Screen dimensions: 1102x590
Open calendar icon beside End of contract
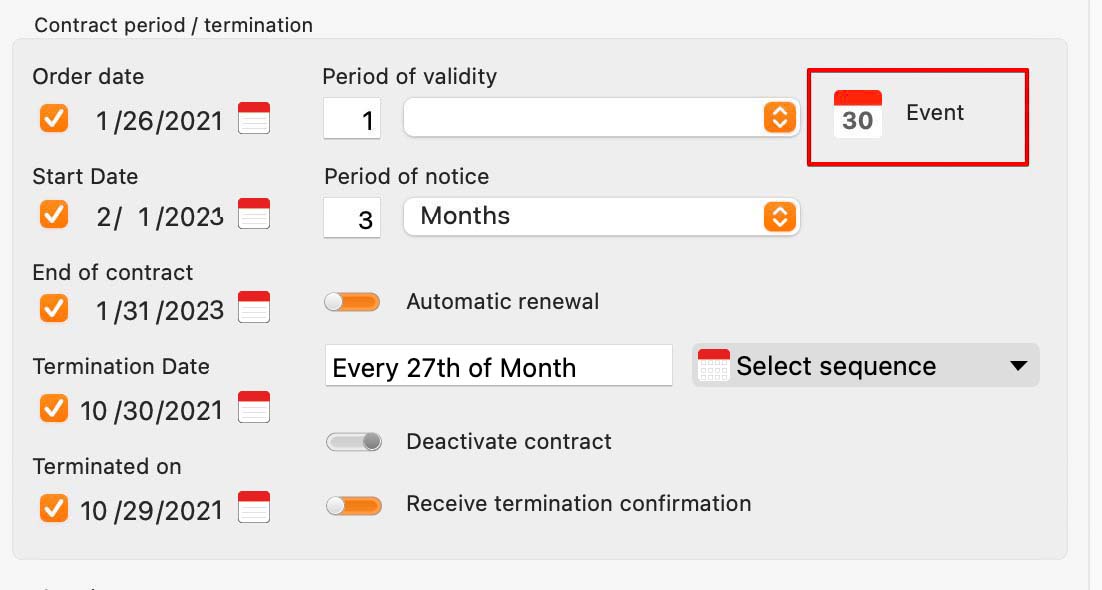tap(254, 307)
